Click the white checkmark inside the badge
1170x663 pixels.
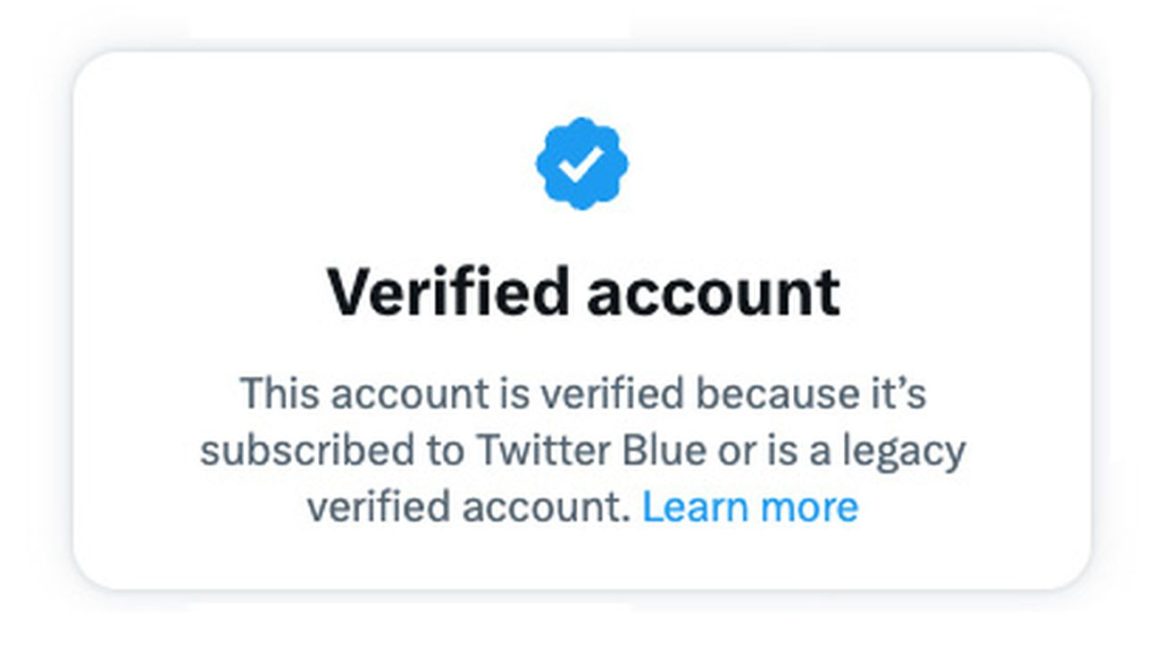click(x=581, y=163)
